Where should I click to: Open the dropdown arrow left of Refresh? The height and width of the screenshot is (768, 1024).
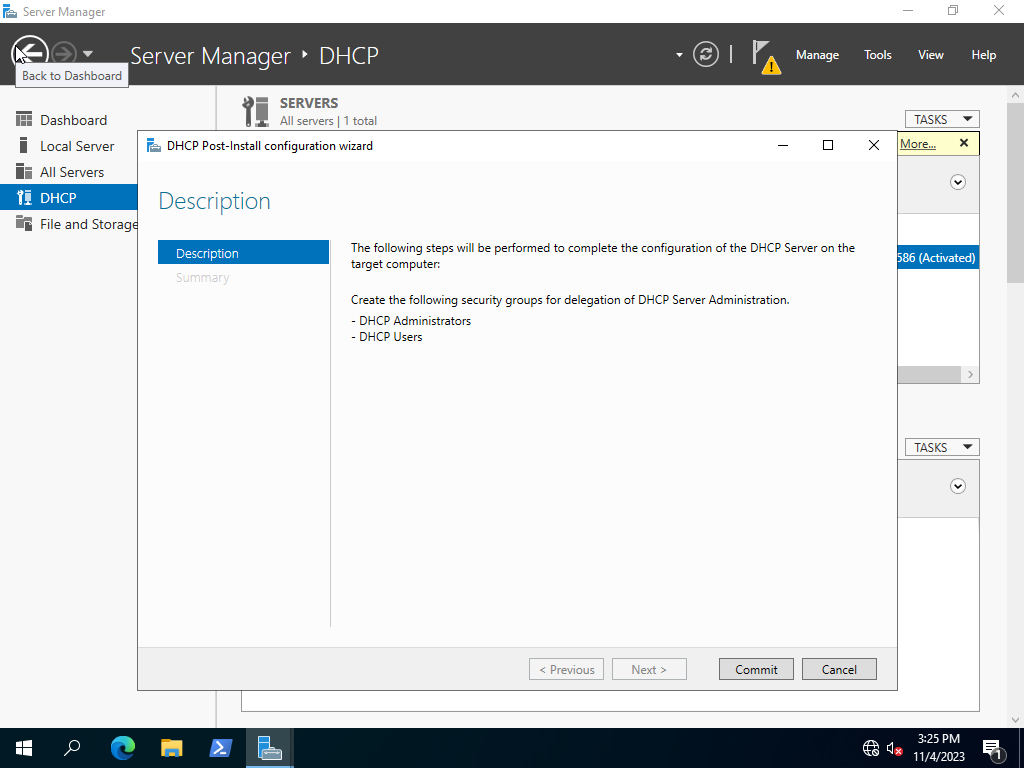pyautogui.click(x=679, y=55)
